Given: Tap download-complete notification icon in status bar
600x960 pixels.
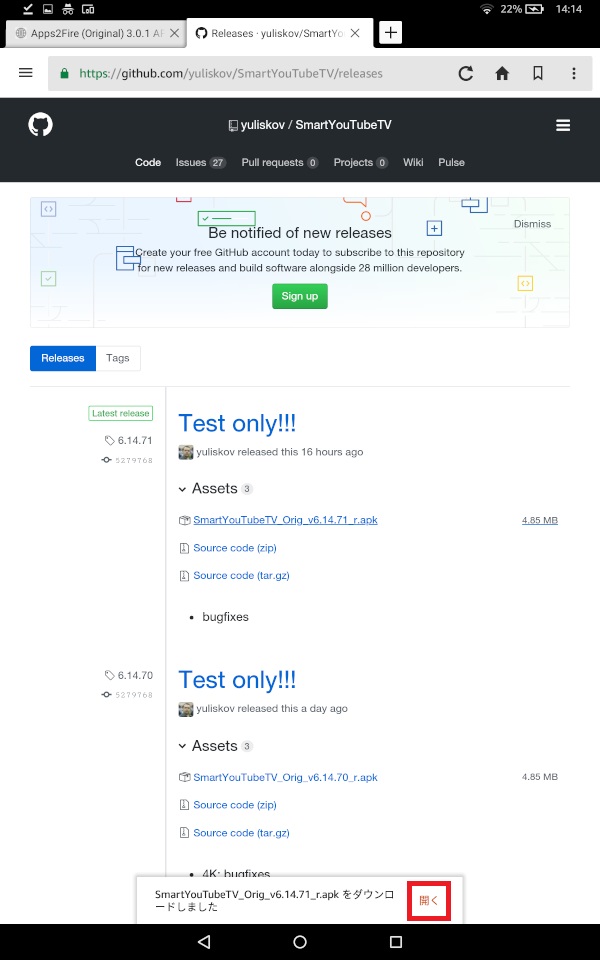Looking at the screenshot, I should click(28, 9).
